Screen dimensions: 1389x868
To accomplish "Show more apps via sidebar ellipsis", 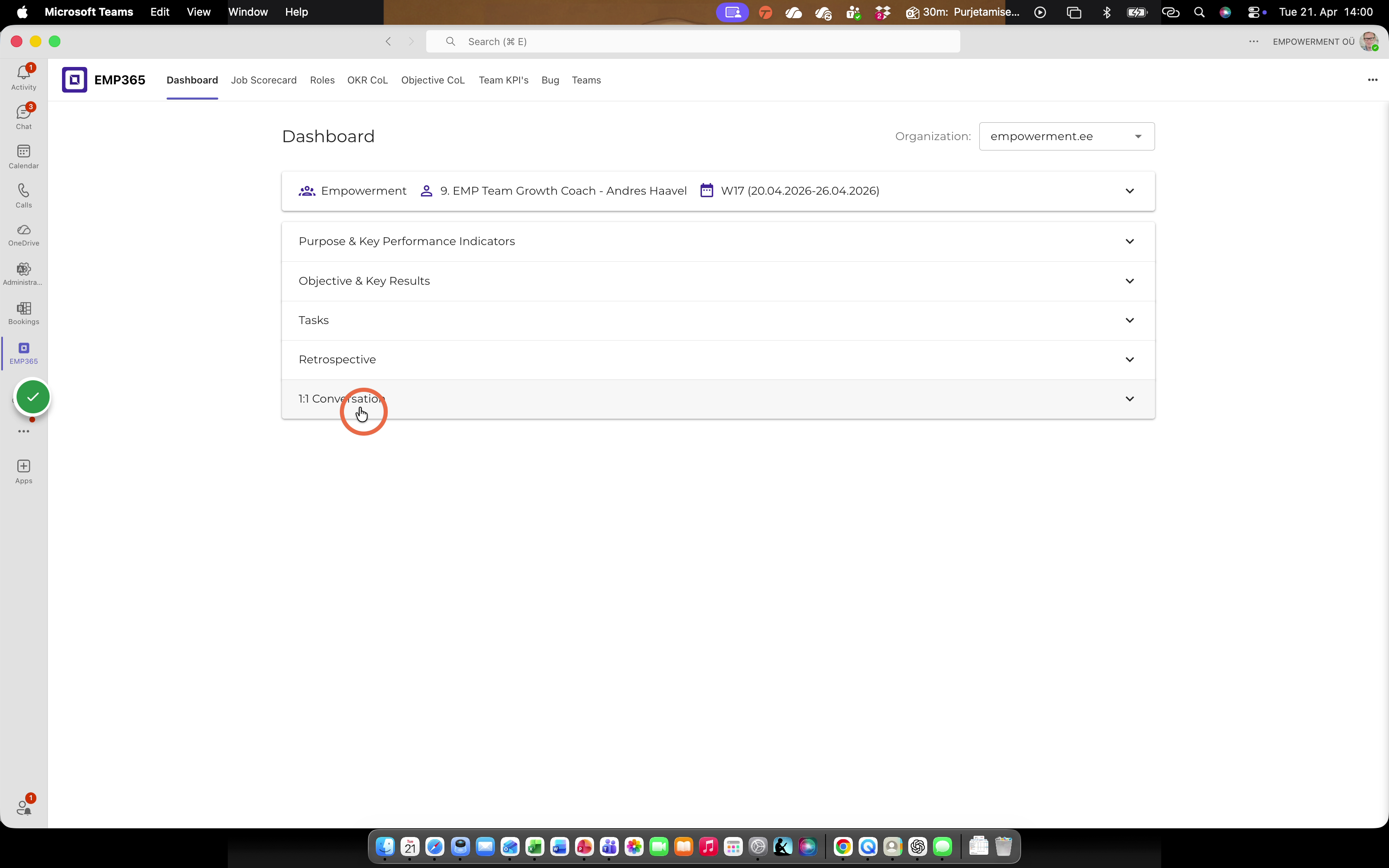I will 24,431.
